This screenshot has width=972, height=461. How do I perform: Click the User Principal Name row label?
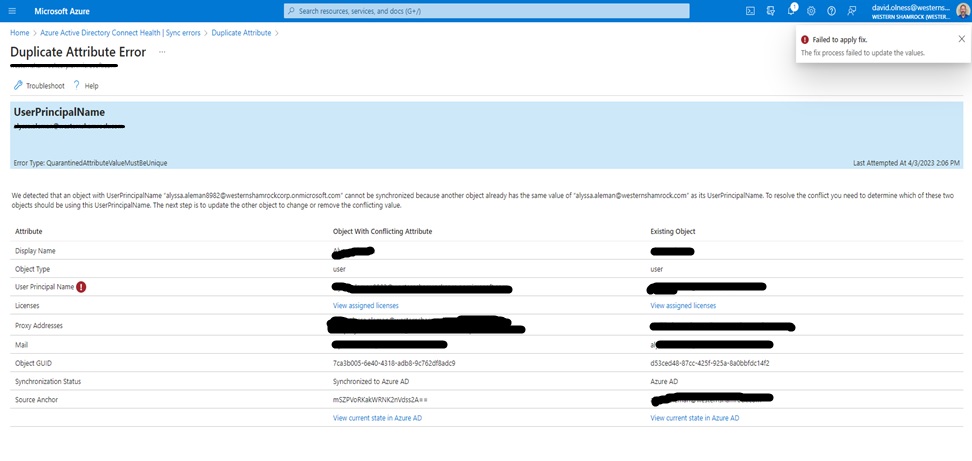click(44, 287)
